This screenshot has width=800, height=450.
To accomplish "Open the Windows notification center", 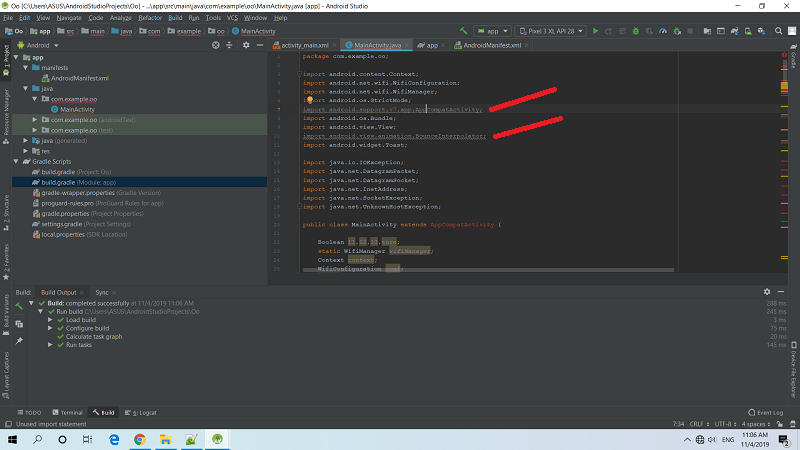I will click(784, 439).
